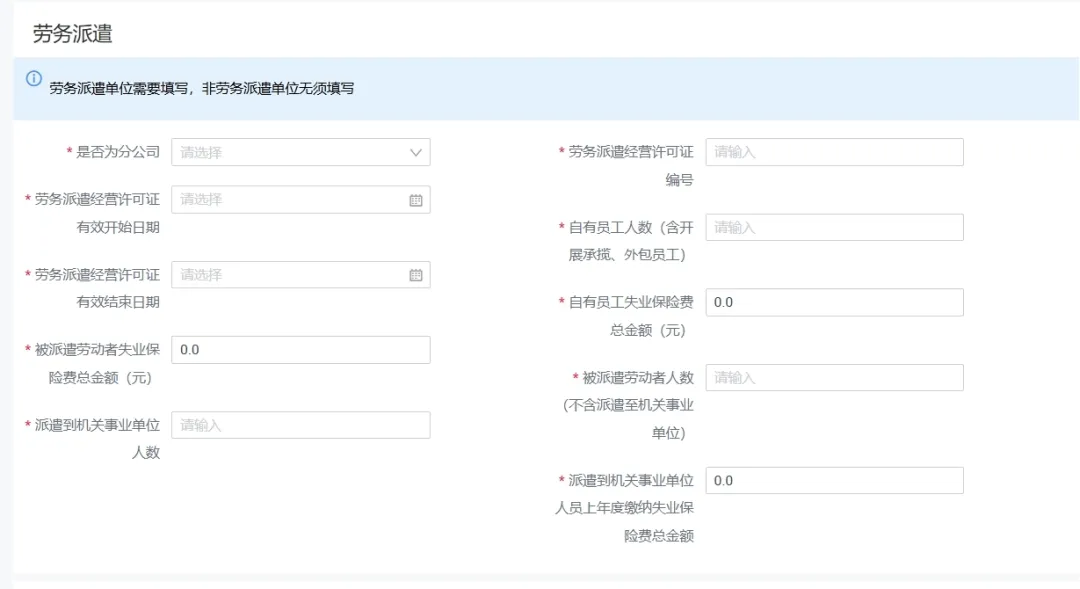
Task: Click the calendar icon in 有效开始日期 field
Action: [x=416, y=200]
